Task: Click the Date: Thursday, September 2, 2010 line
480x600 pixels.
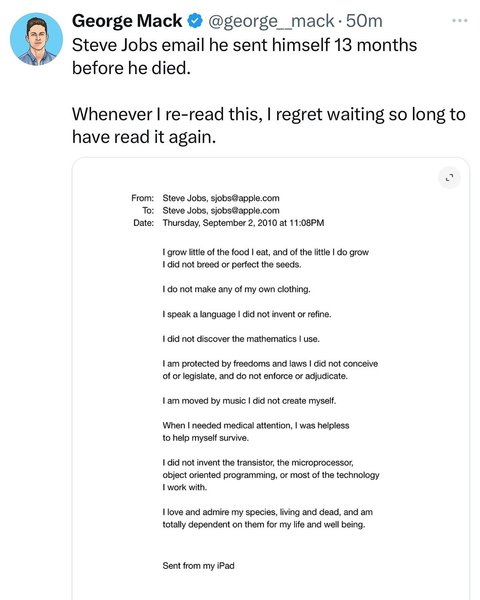Action: pos(229,223)
